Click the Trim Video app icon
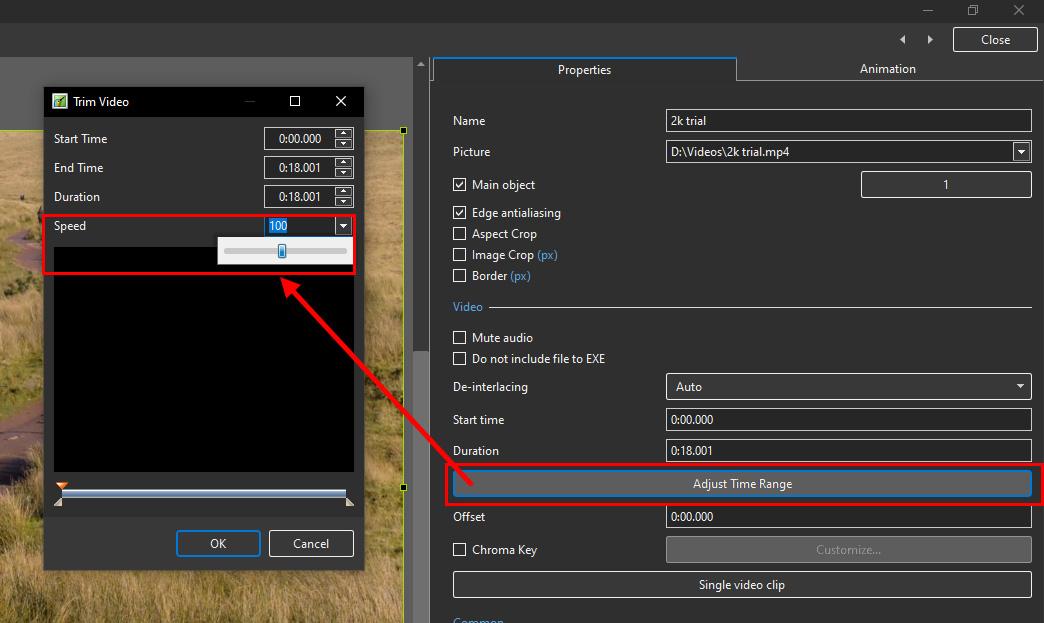 point(60,101)
